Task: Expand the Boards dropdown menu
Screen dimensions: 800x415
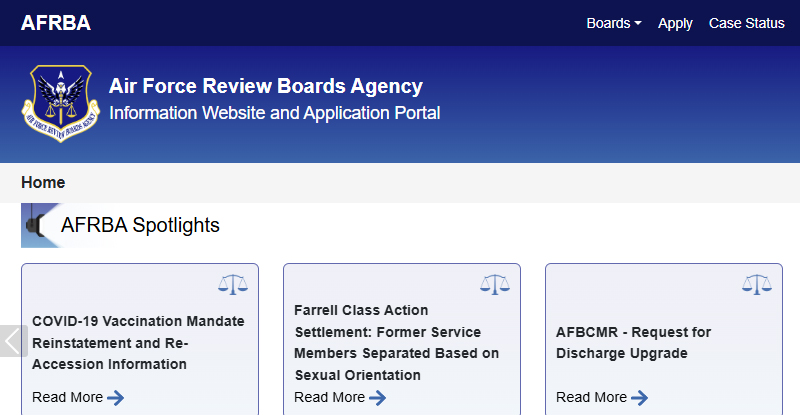Action: 613,23
